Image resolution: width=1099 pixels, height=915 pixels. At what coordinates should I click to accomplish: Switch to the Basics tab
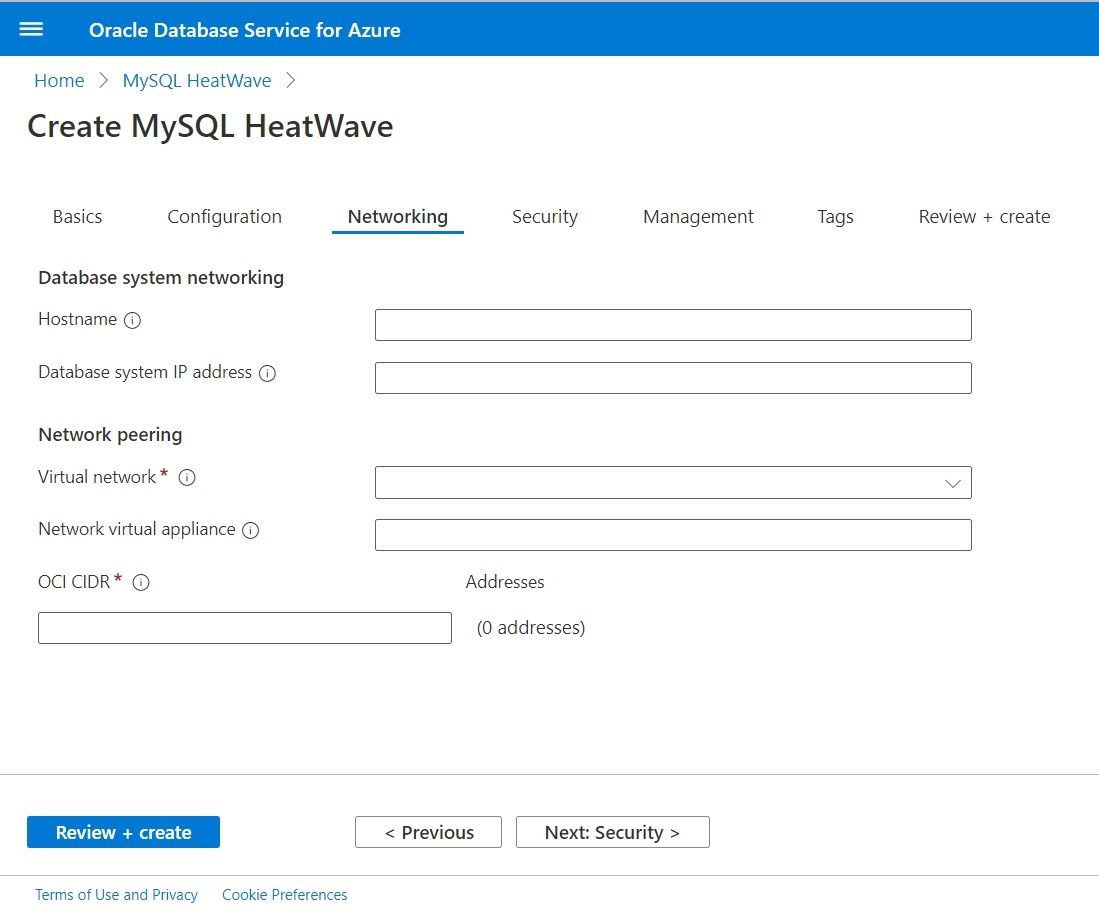(x=77, y=217)
